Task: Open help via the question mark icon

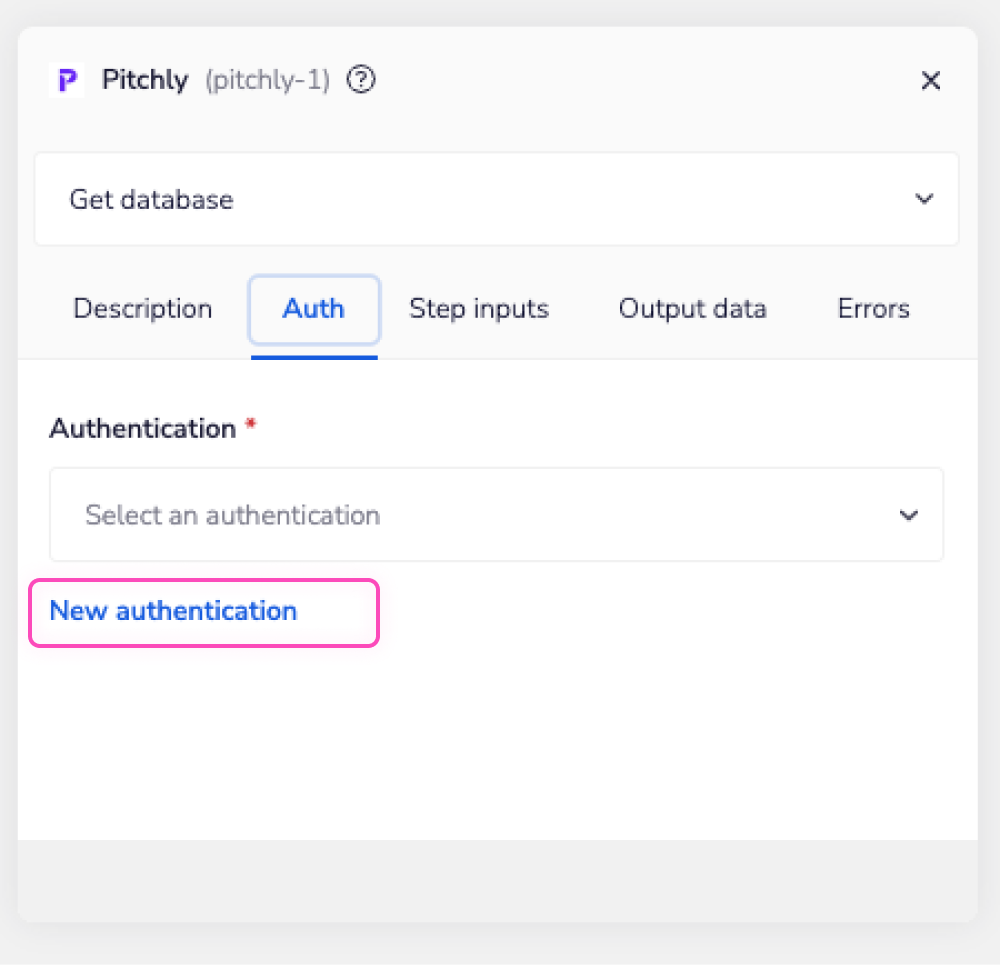Action: (361, 80)
